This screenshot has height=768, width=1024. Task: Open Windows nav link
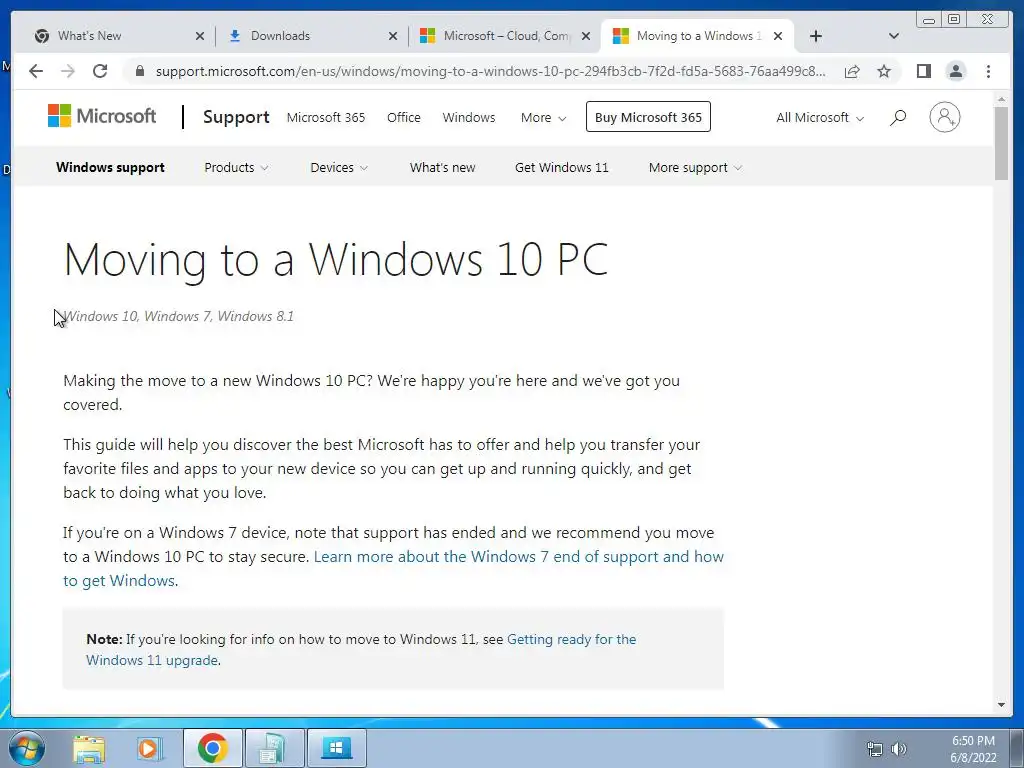[x=469, y=118]
